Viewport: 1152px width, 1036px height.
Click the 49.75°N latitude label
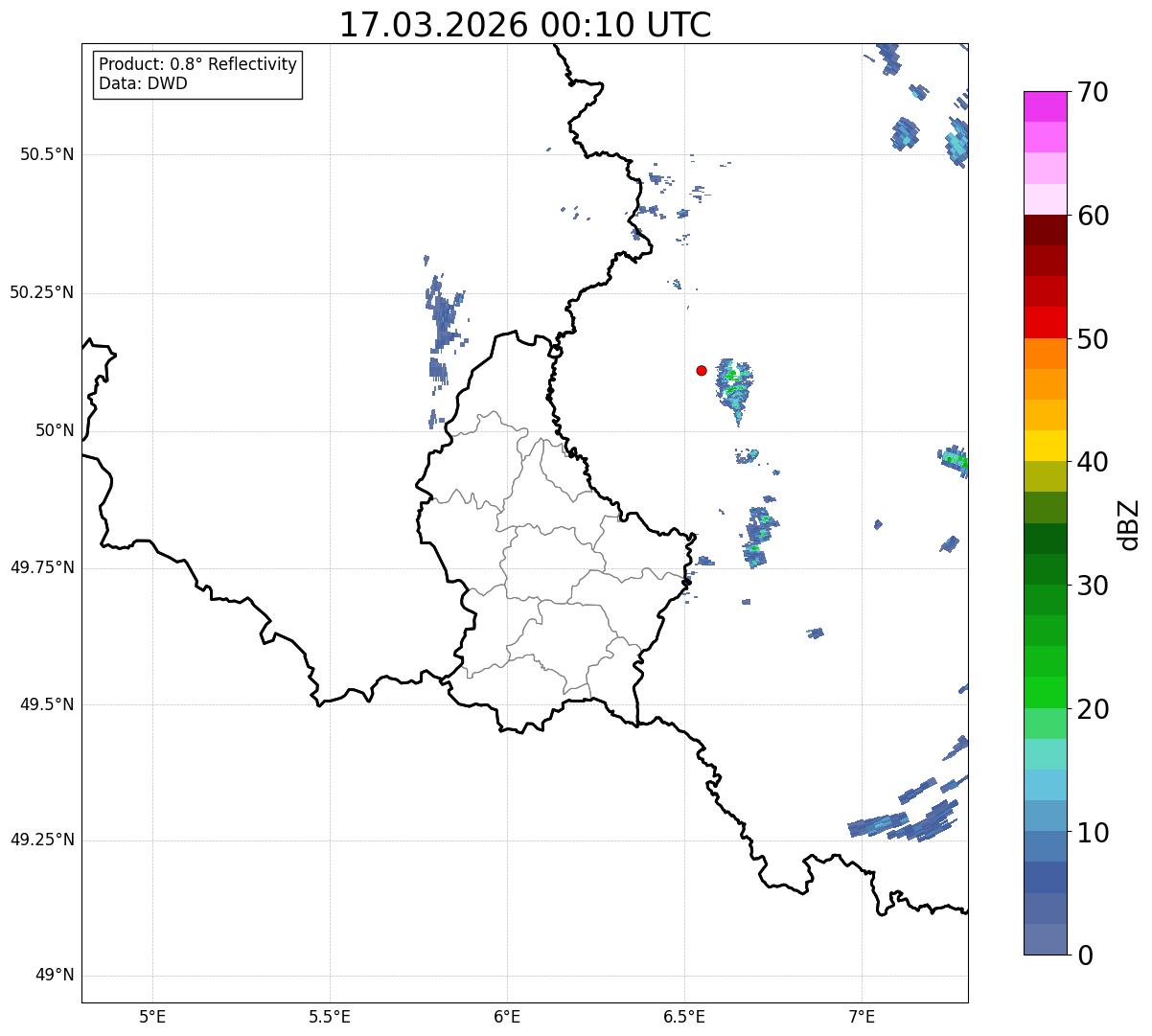(x=41, y=567)
